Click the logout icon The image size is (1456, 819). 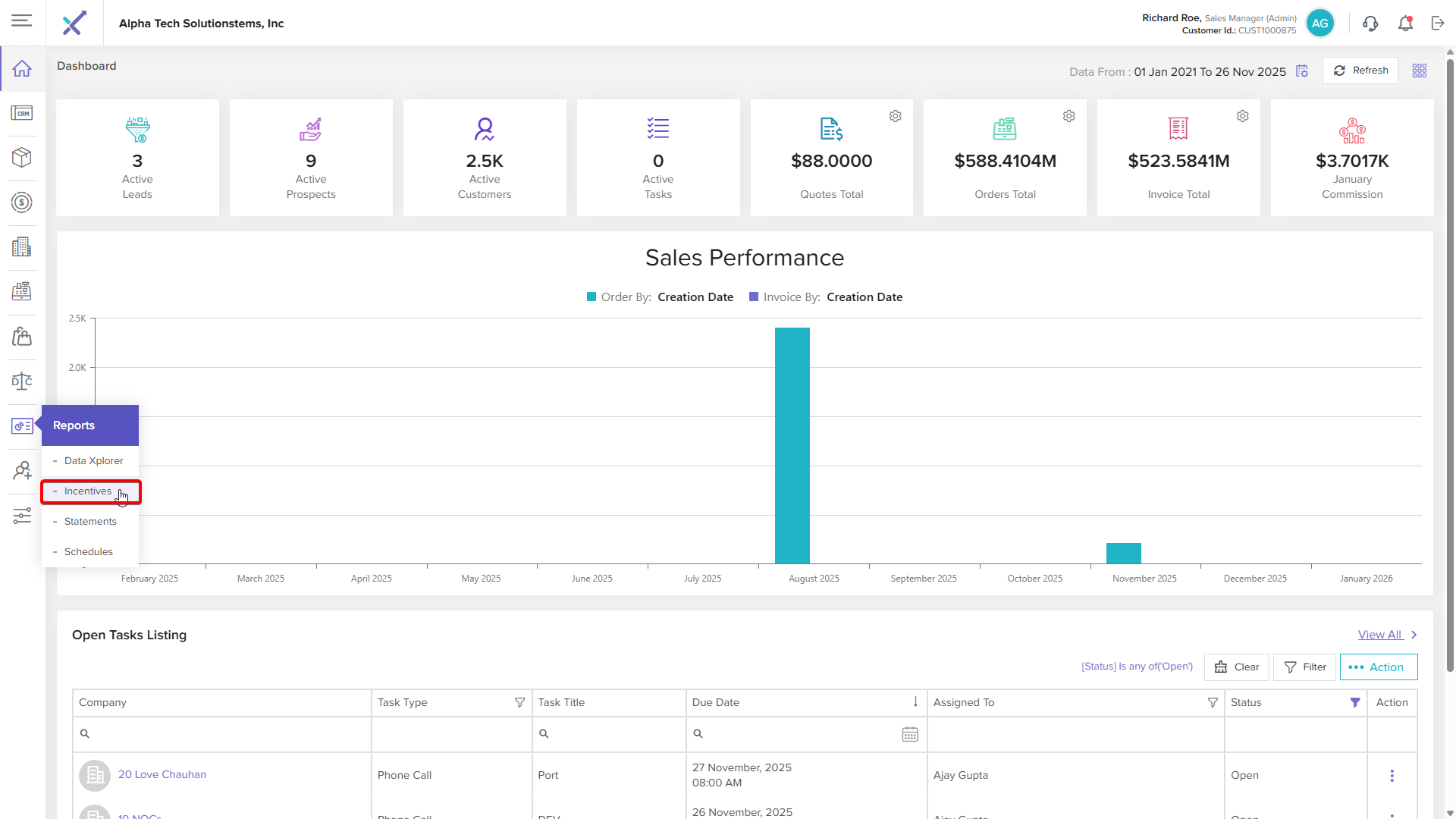click(1438, 24)
